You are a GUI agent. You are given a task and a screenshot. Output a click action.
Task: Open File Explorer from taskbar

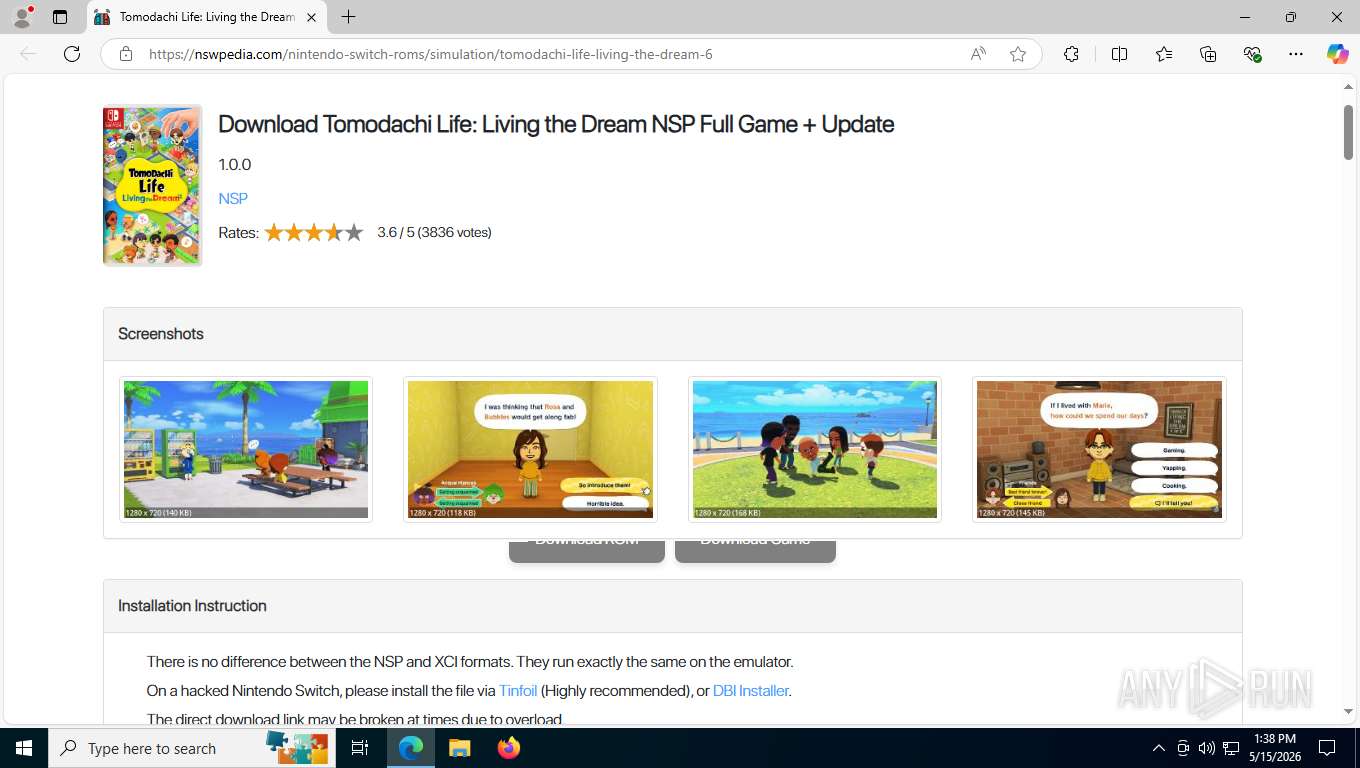coord(459,748)
